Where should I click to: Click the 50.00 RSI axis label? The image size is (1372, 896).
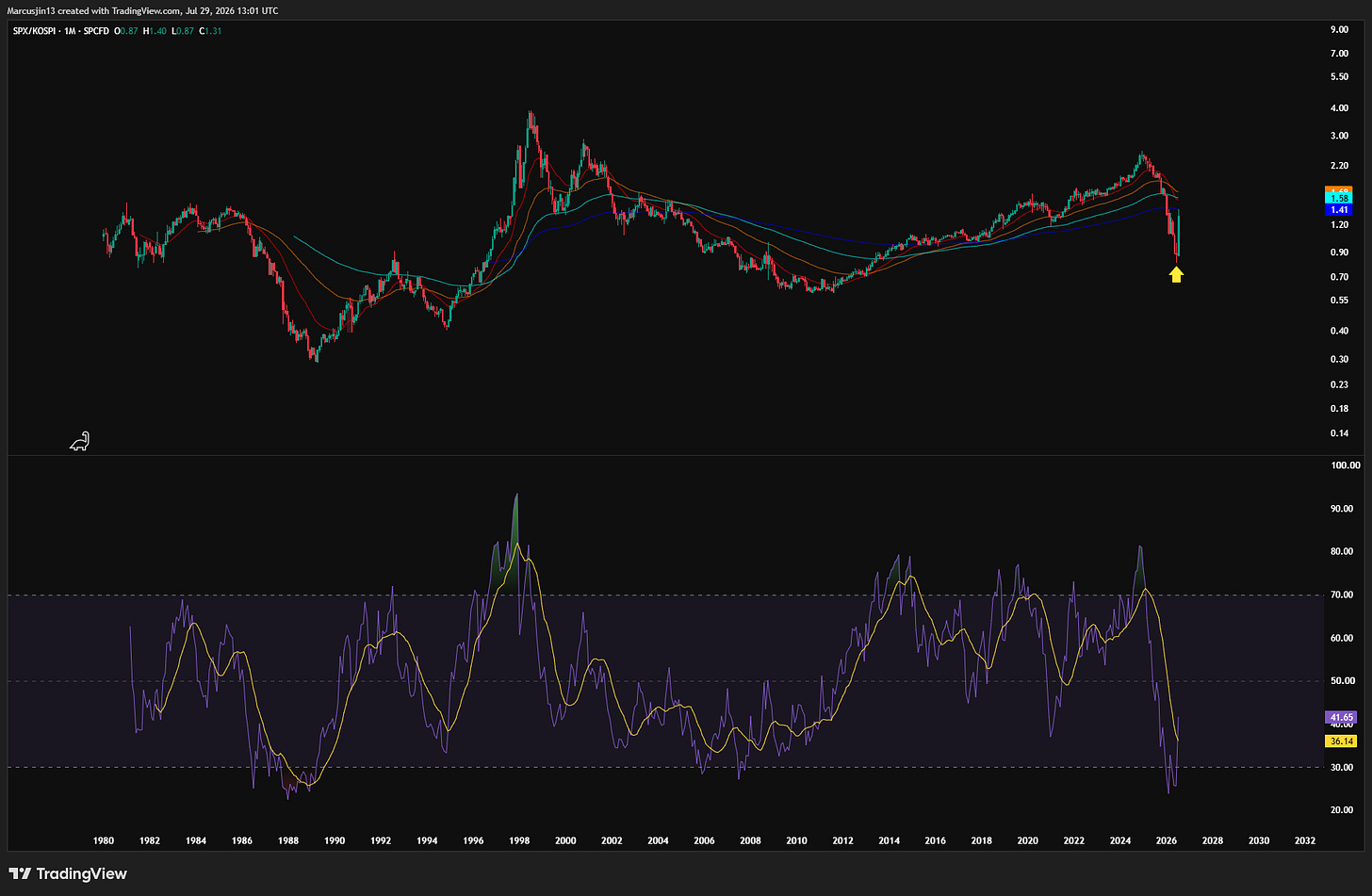tap(1342, 681)
